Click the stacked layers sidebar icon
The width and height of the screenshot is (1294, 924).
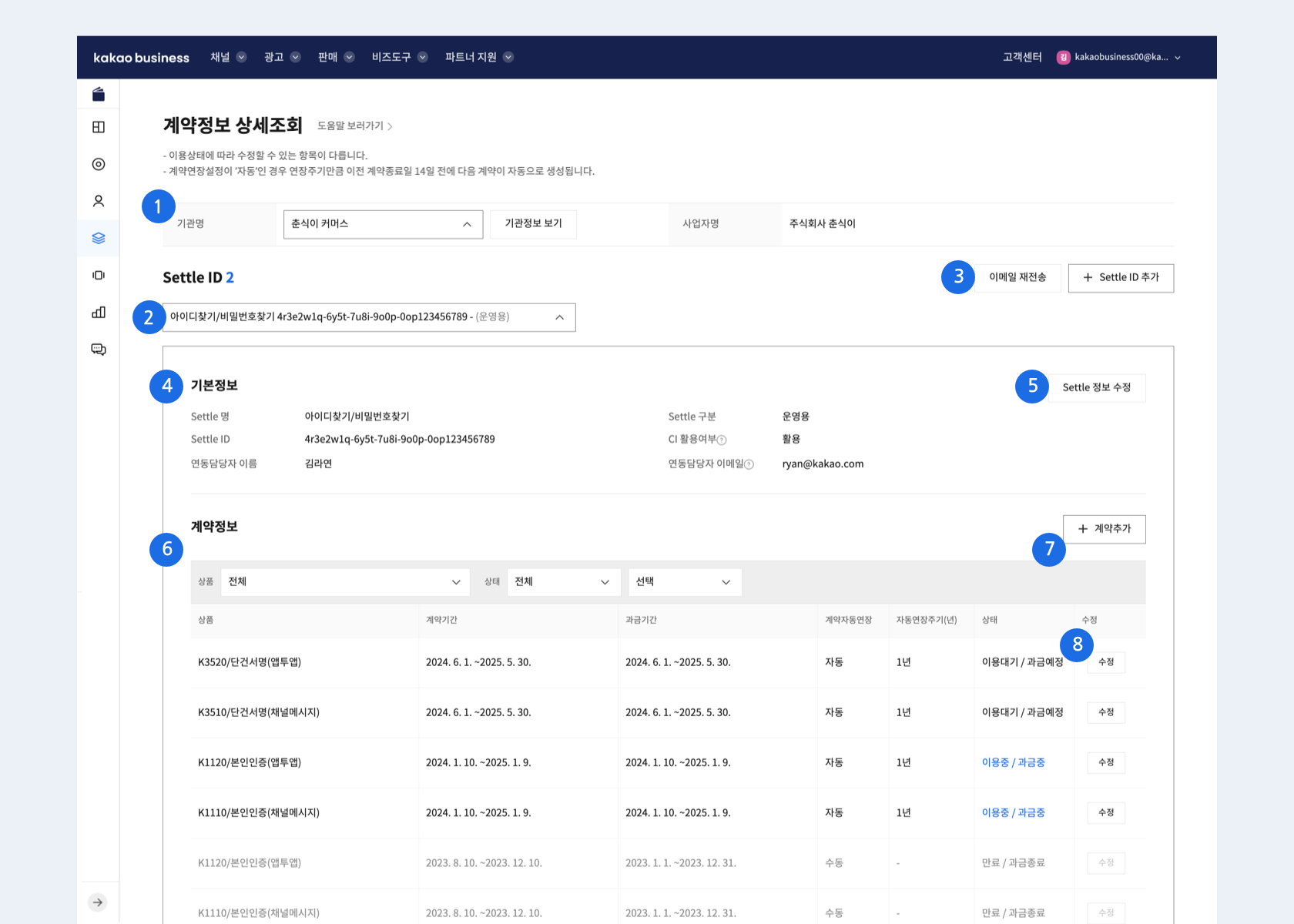point(98,238)
